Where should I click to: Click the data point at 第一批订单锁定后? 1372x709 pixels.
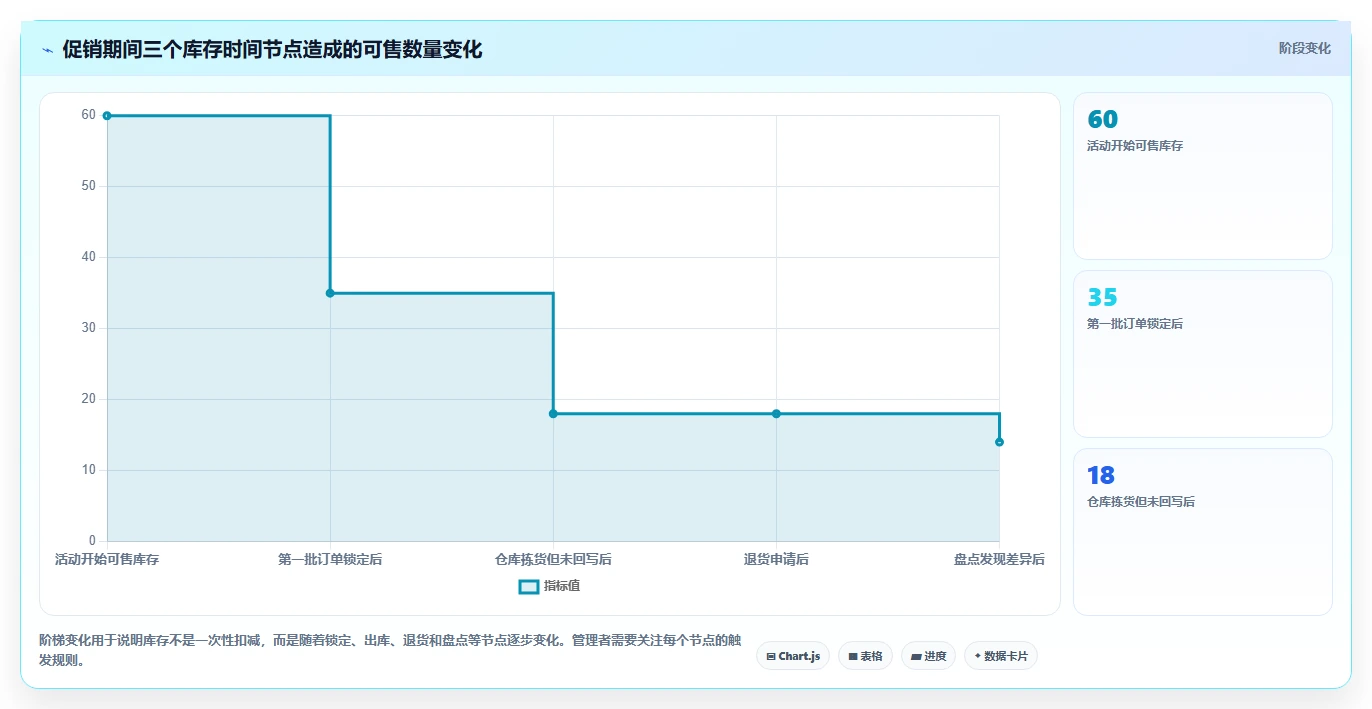point(330,293)
